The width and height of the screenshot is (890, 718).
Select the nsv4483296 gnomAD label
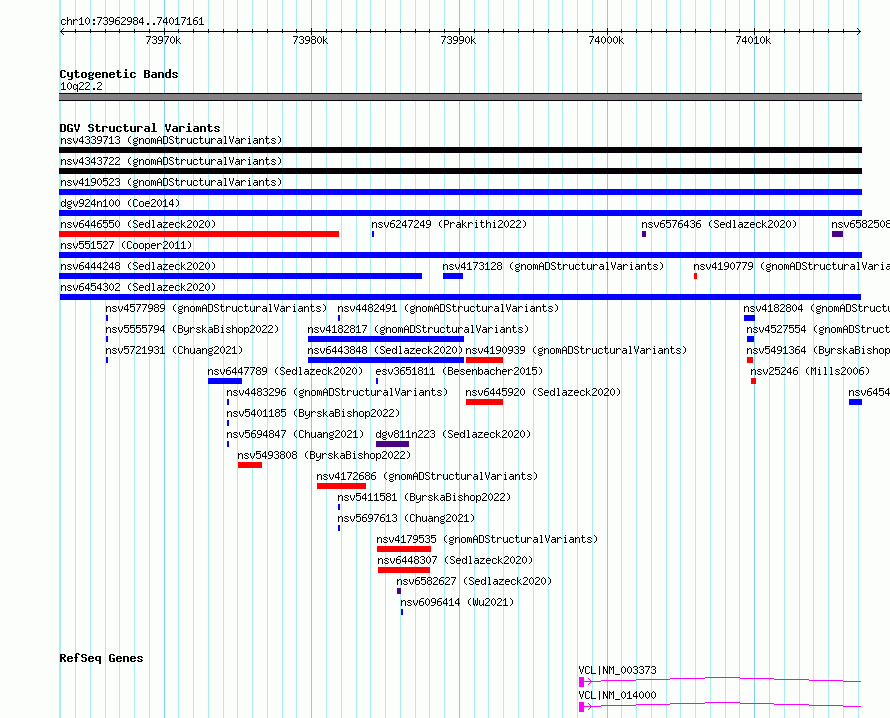point(337,392)
